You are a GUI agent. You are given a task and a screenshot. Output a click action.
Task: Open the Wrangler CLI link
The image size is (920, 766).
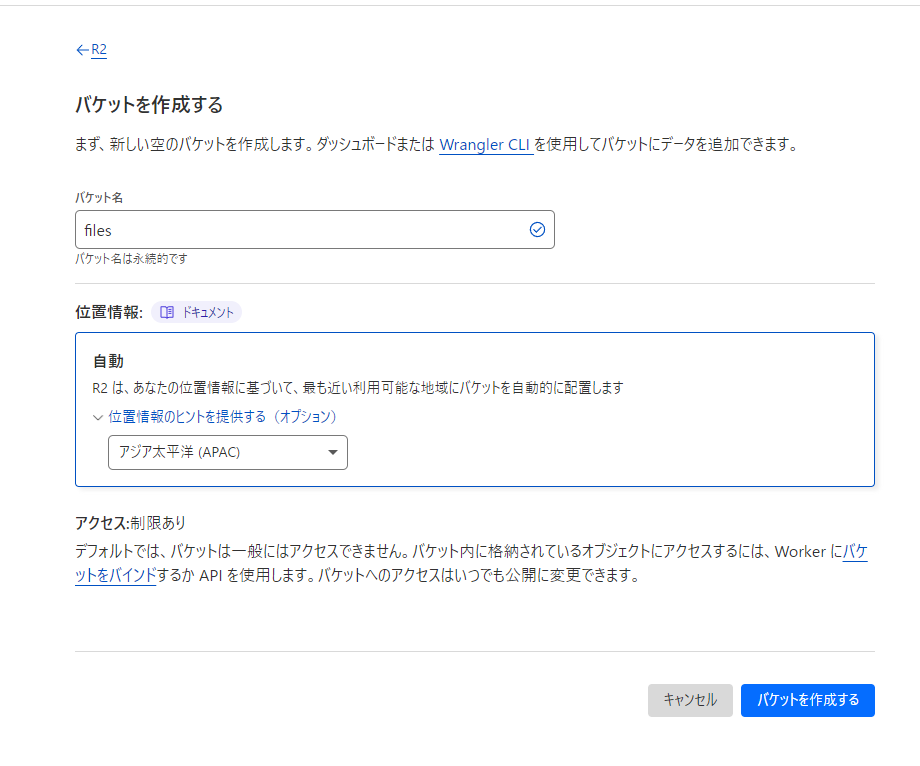485,145
